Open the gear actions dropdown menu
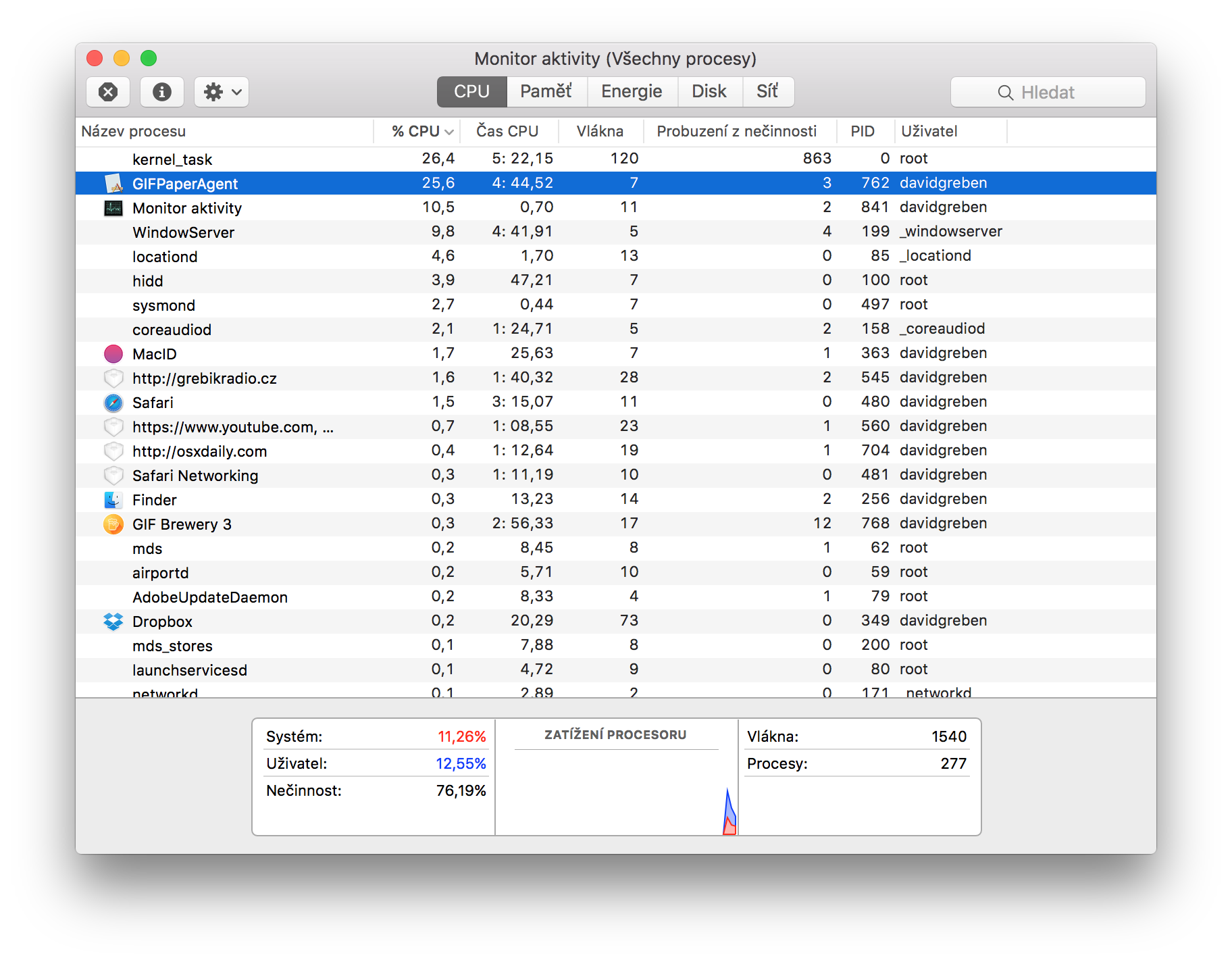 (222, 92)
